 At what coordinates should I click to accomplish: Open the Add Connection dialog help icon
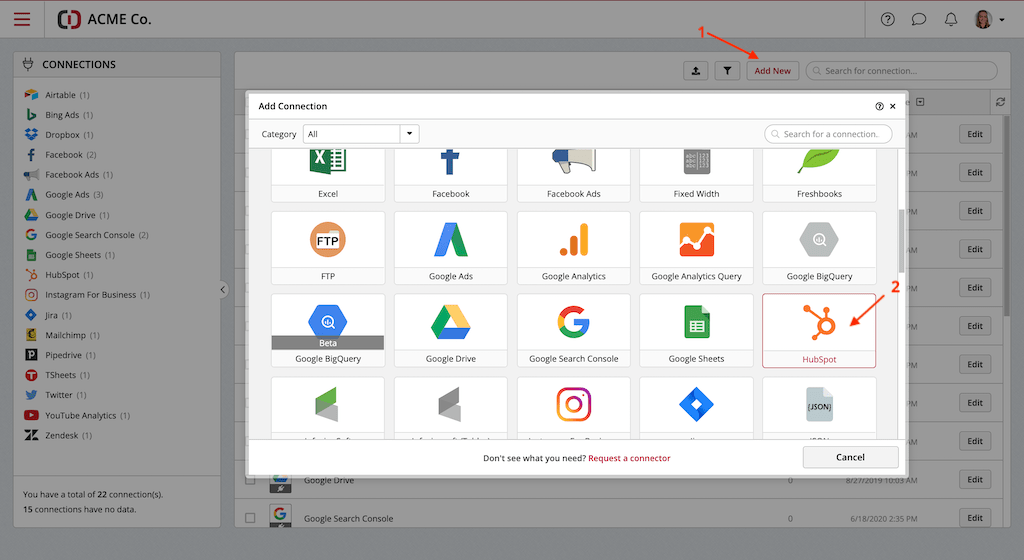(x=879, y=106)
